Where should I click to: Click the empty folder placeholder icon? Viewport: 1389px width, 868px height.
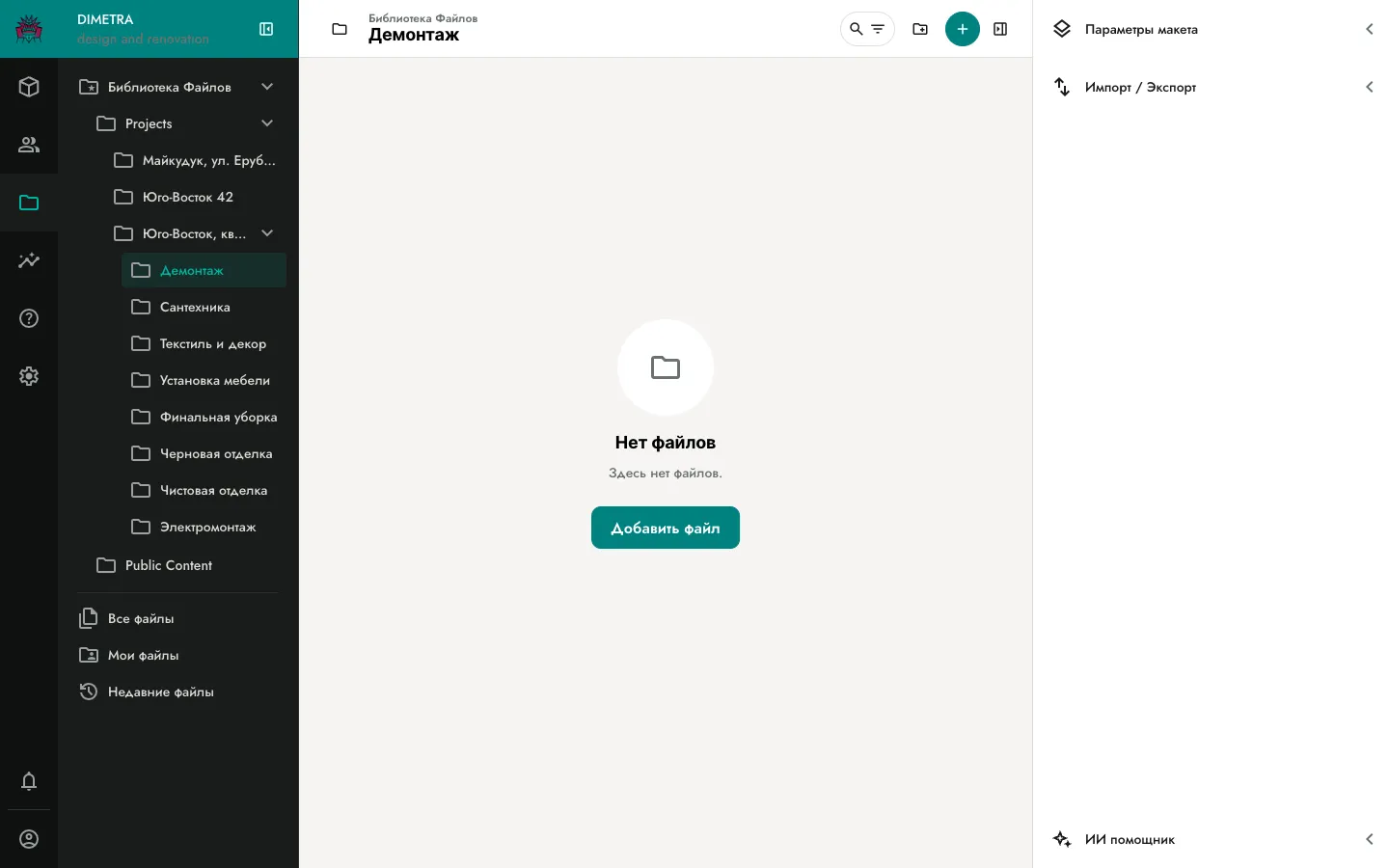coord(666,367)
